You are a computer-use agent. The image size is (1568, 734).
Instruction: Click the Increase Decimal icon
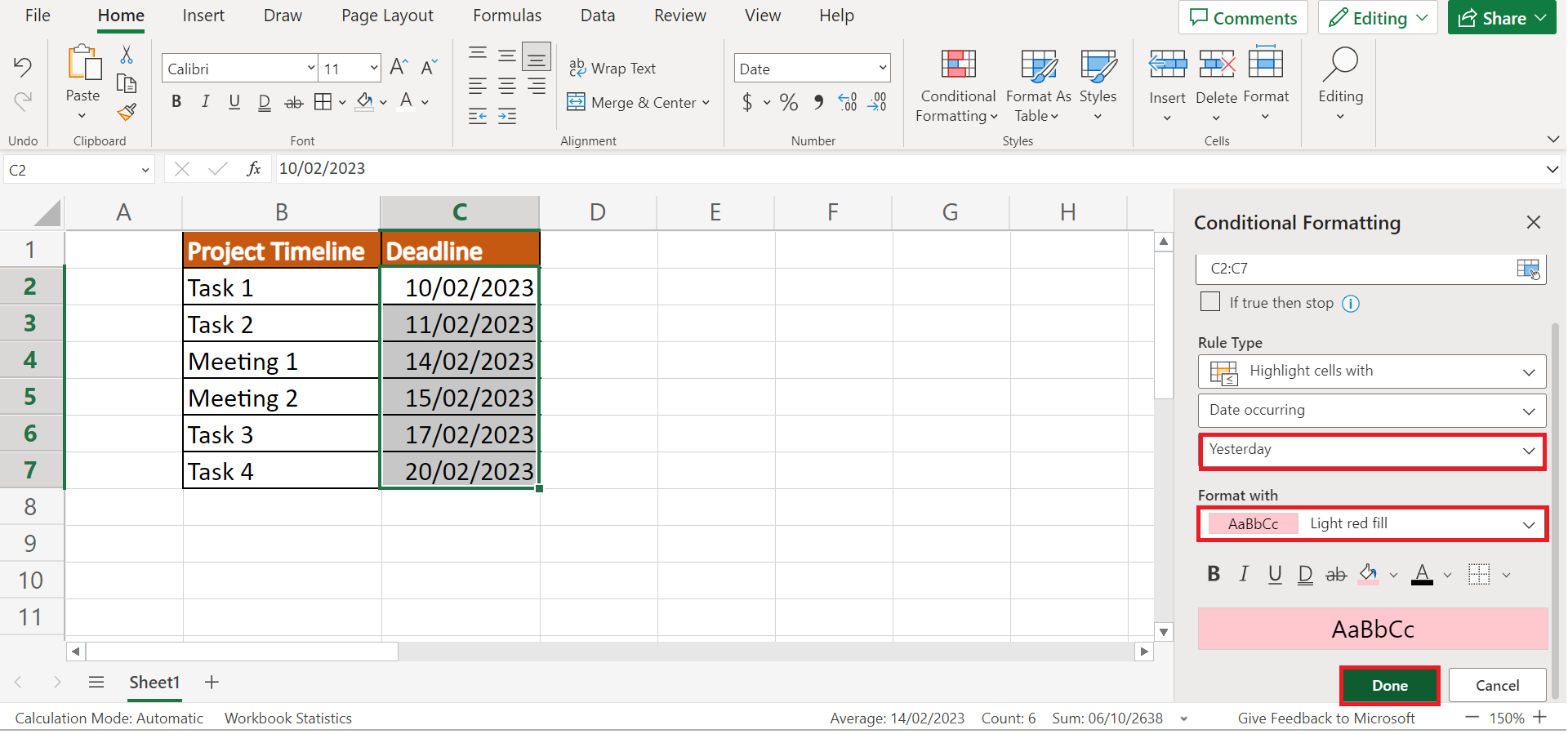[x=848, y=102]
